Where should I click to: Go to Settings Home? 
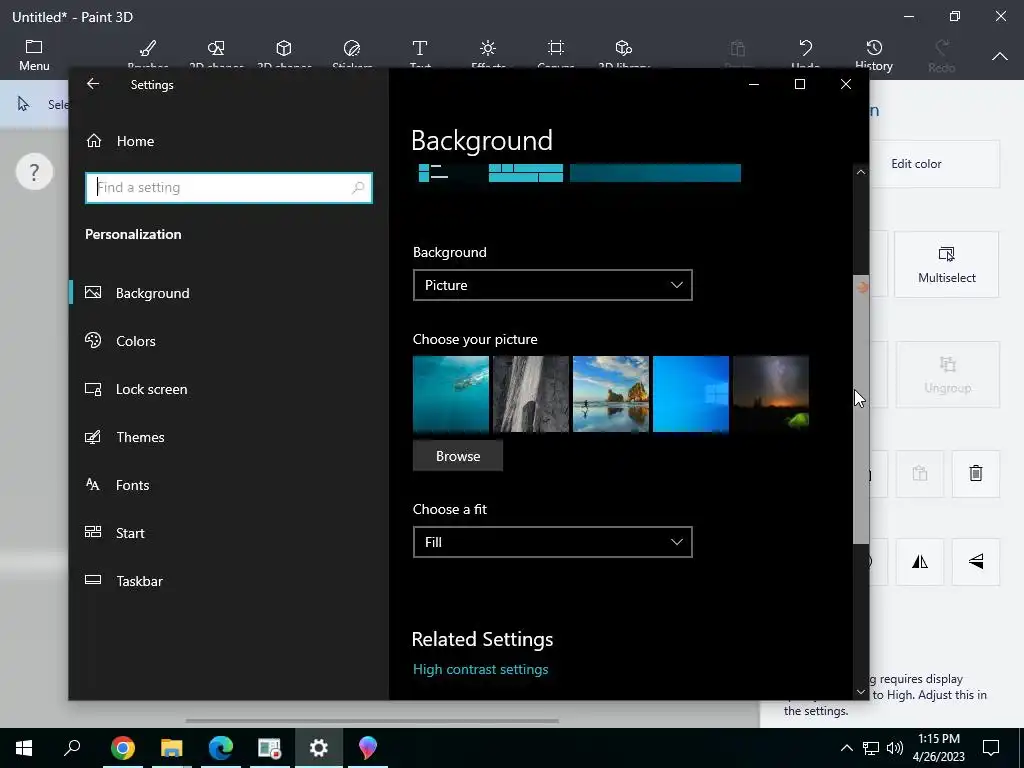coord(121,141)
